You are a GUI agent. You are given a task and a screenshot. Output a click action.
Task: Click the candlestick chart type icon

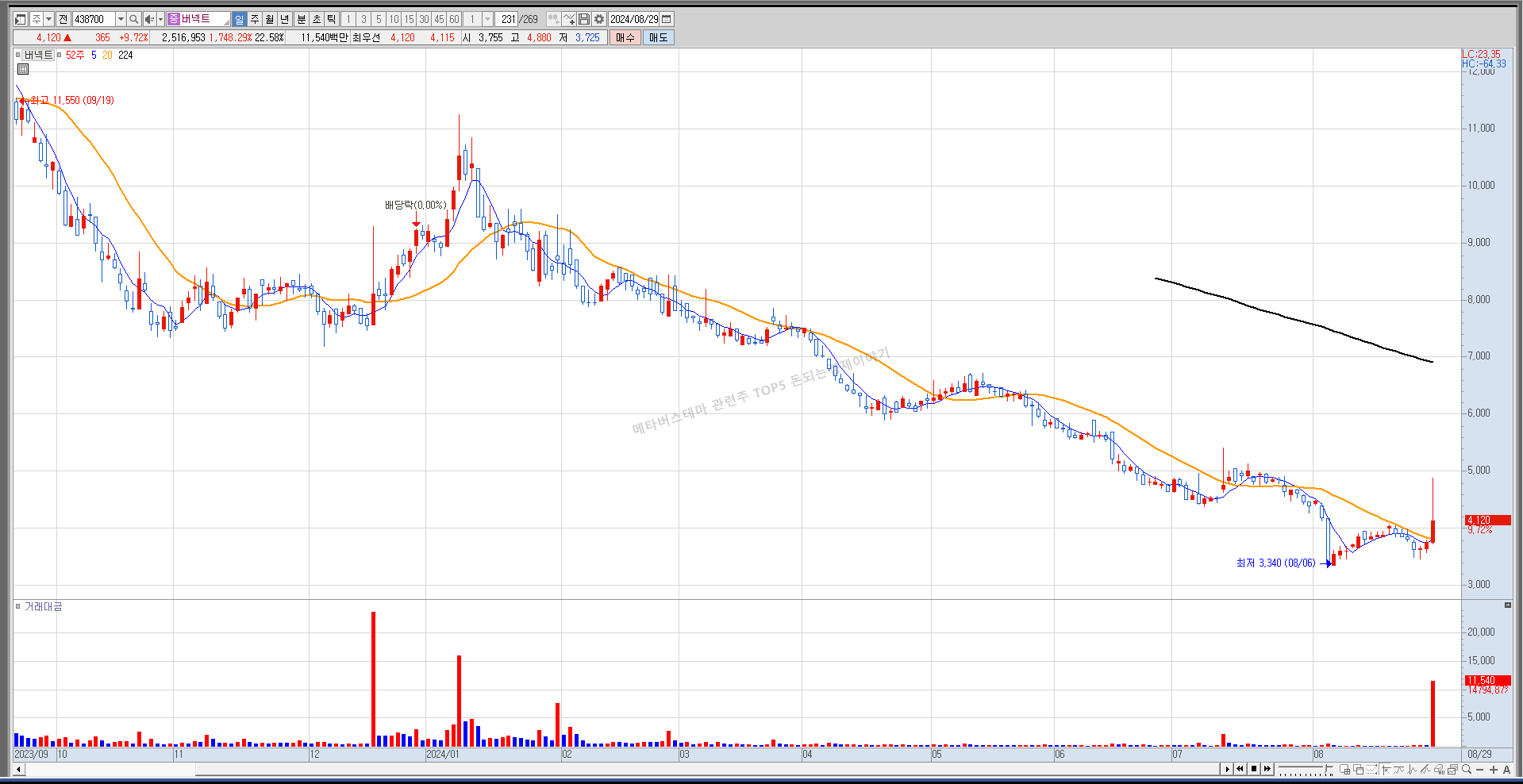click(x=553, y=19)
